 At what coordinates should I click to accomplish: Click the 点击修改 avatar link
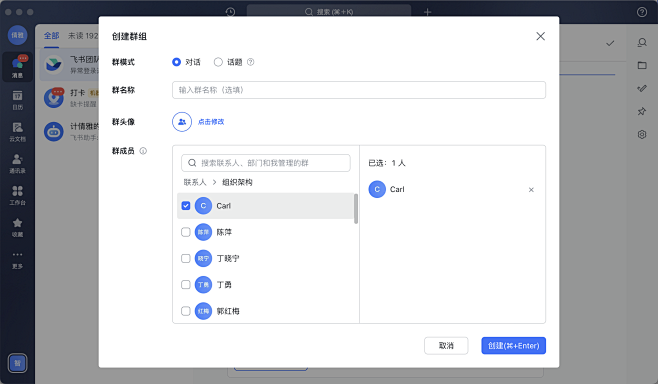pos(211,122)
